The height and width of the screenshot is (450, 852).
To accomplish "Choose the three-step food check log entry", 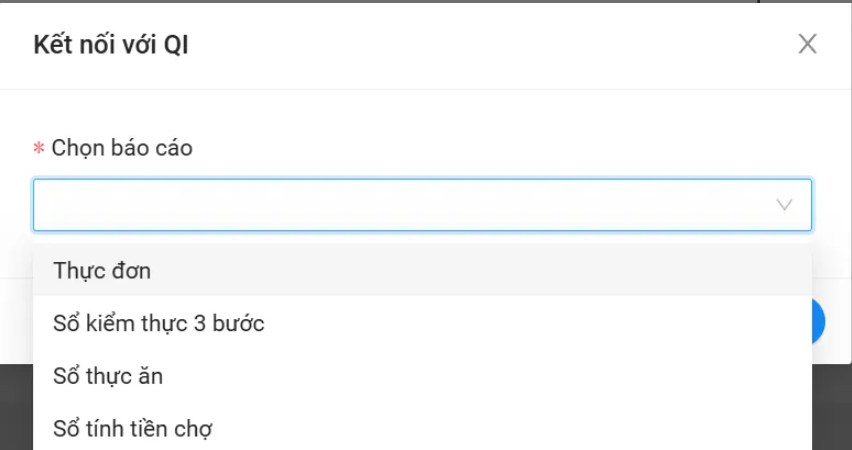I will (x=160, y=323).
